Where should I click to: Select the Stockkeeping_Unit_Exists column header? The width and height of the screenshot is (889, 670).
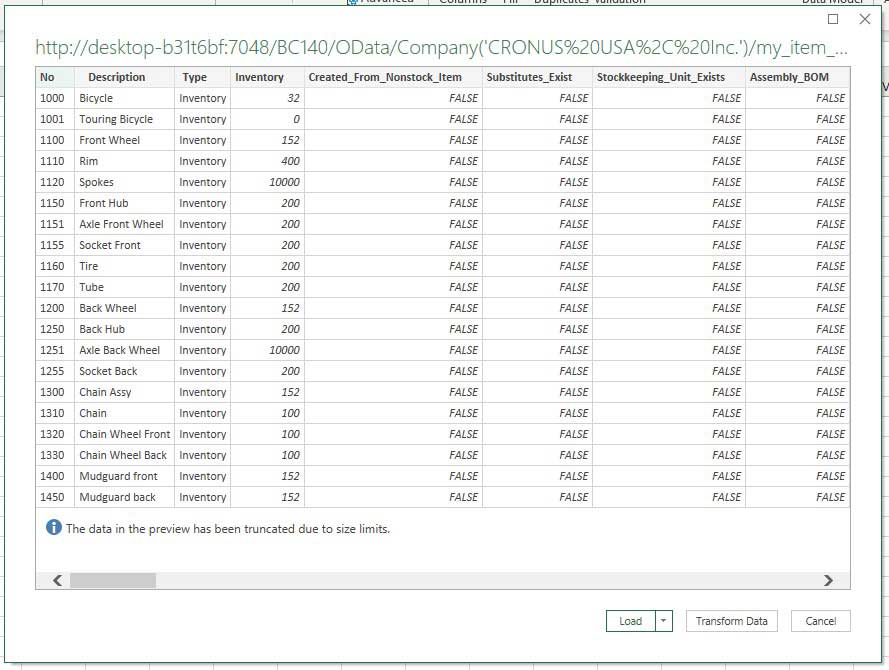[x=669, y=77]
